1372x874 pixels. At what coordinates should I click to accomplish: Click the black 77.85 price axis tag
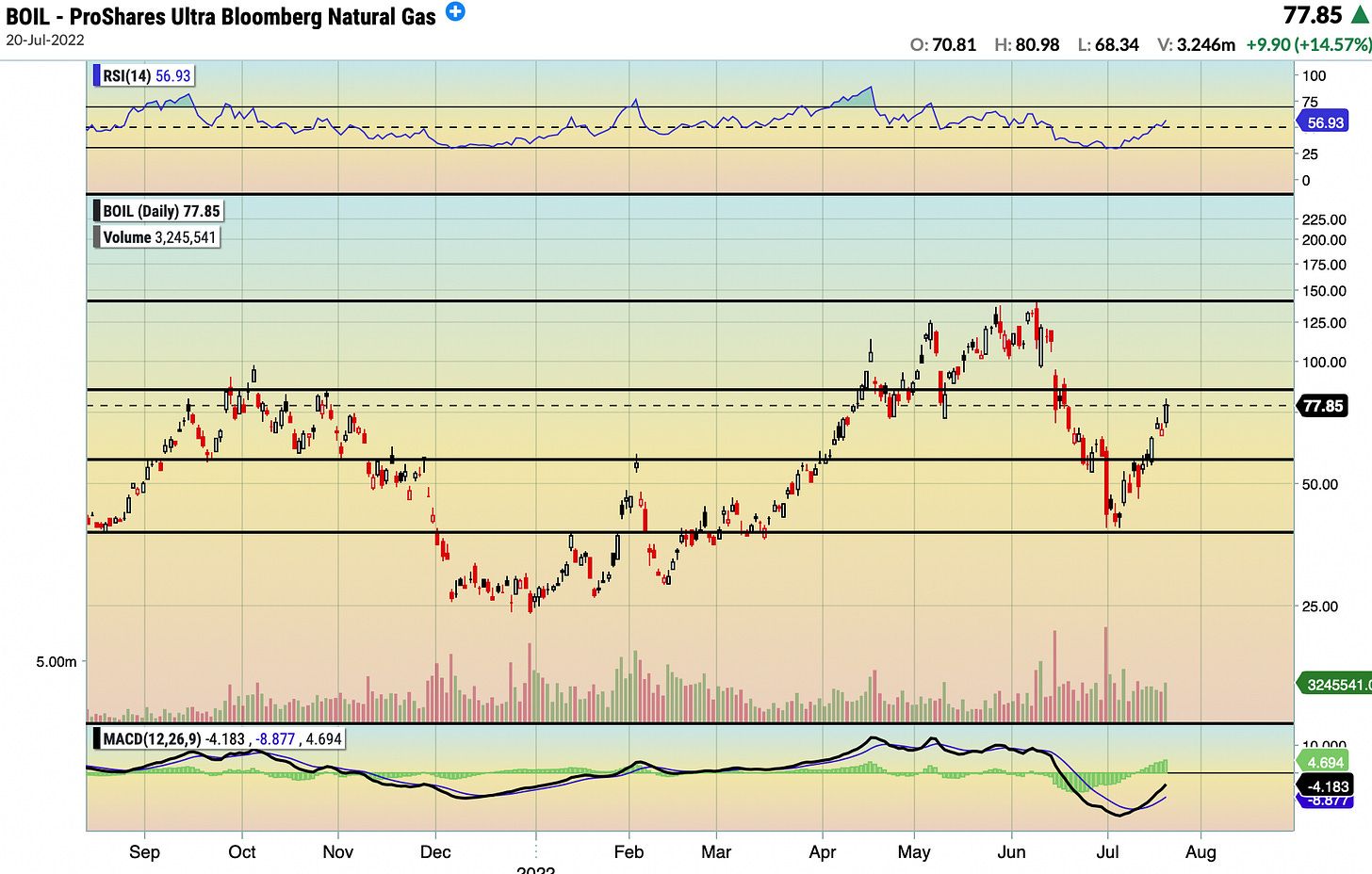click(x=1322, y=407)
